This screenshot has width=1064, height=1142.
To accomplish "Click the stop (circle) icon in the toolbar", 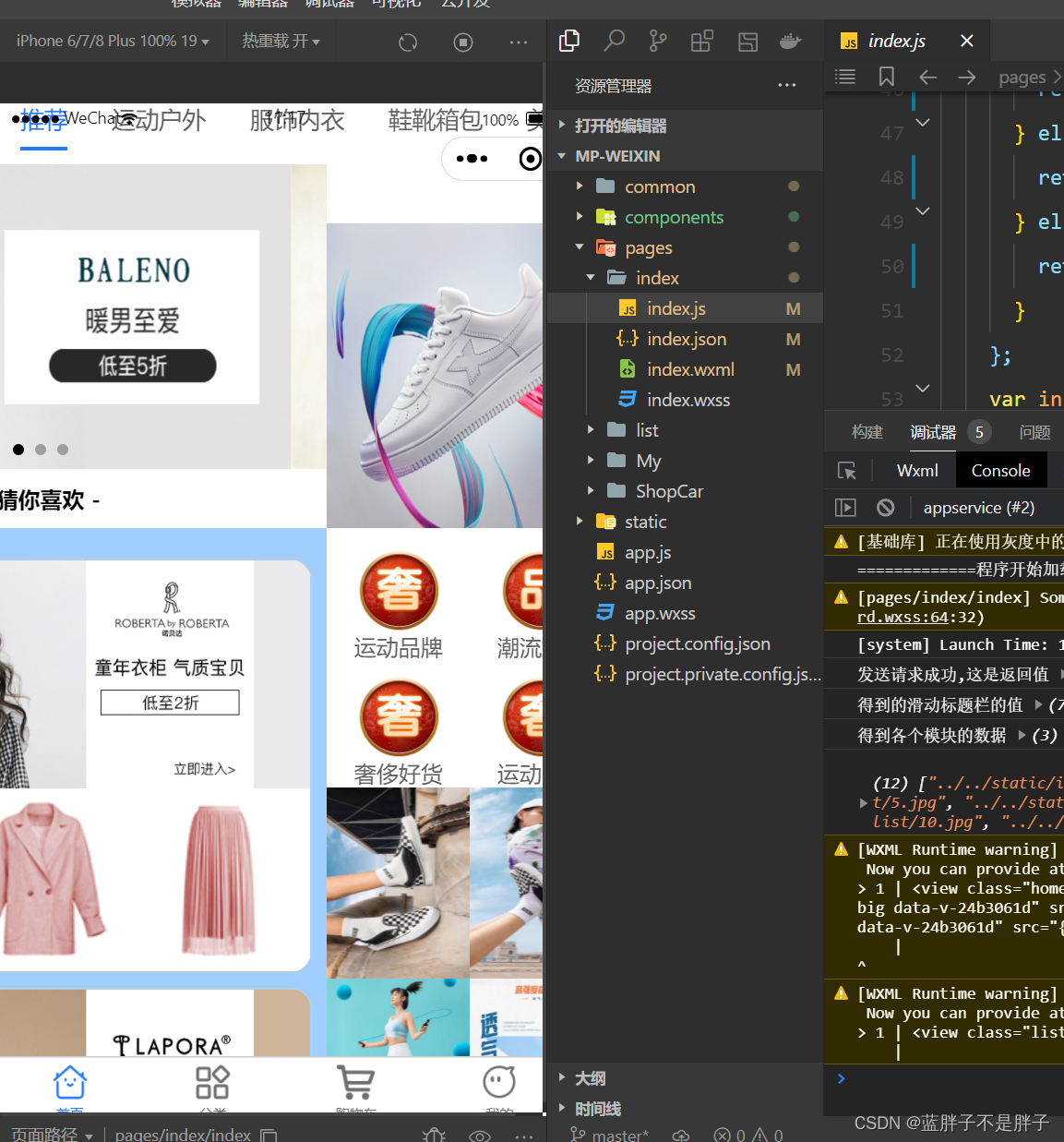I will (x=463, y=42).
